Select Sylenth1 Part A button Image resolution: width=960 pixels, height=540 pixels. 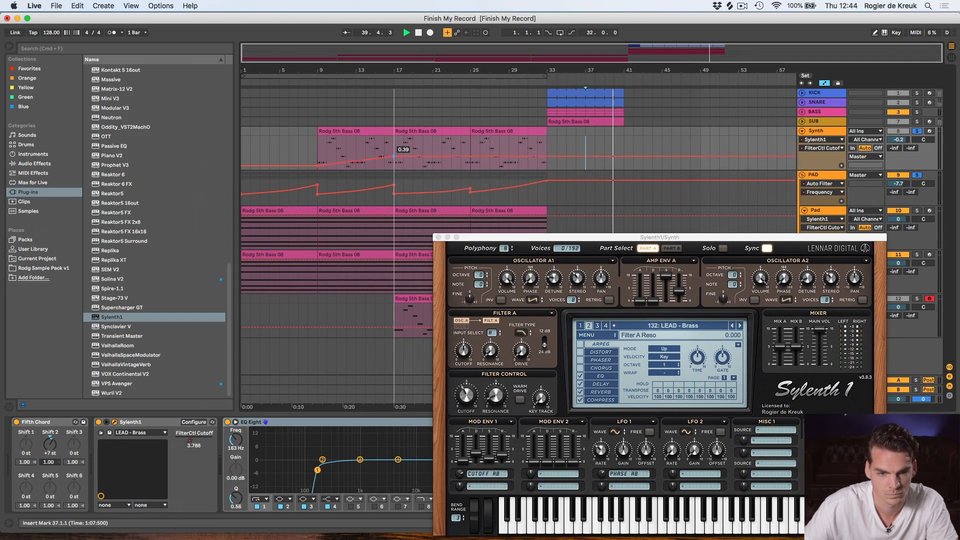tap(647, 249)
